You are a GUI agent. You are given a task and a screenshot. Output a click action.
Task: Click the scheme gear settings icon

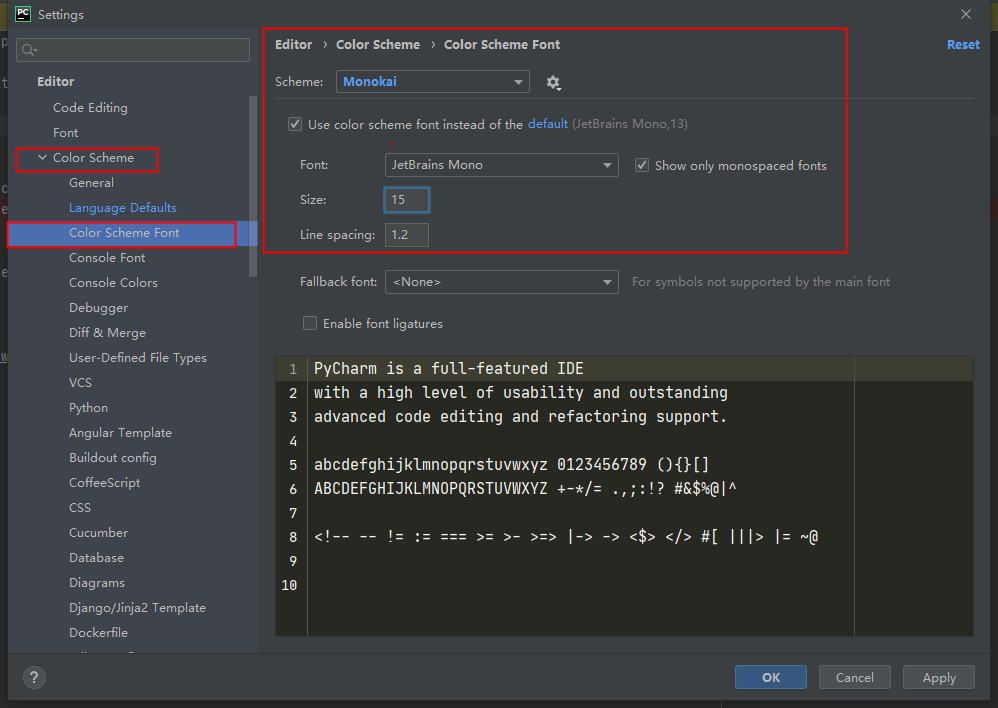[x=553, y=82]
